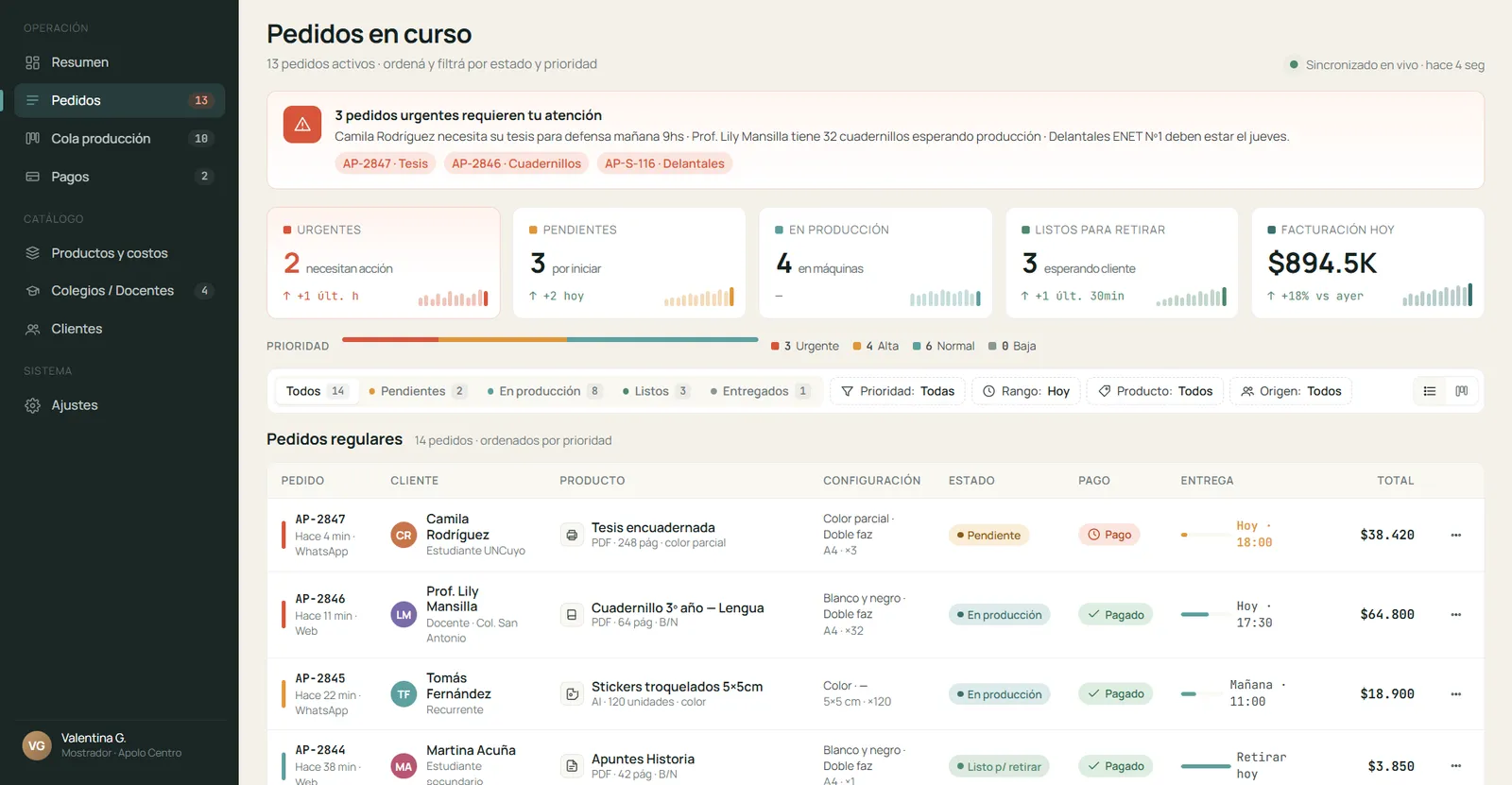Open Productos y costos catalog
Screen dimensions: 1512x785
pos(119,253)
